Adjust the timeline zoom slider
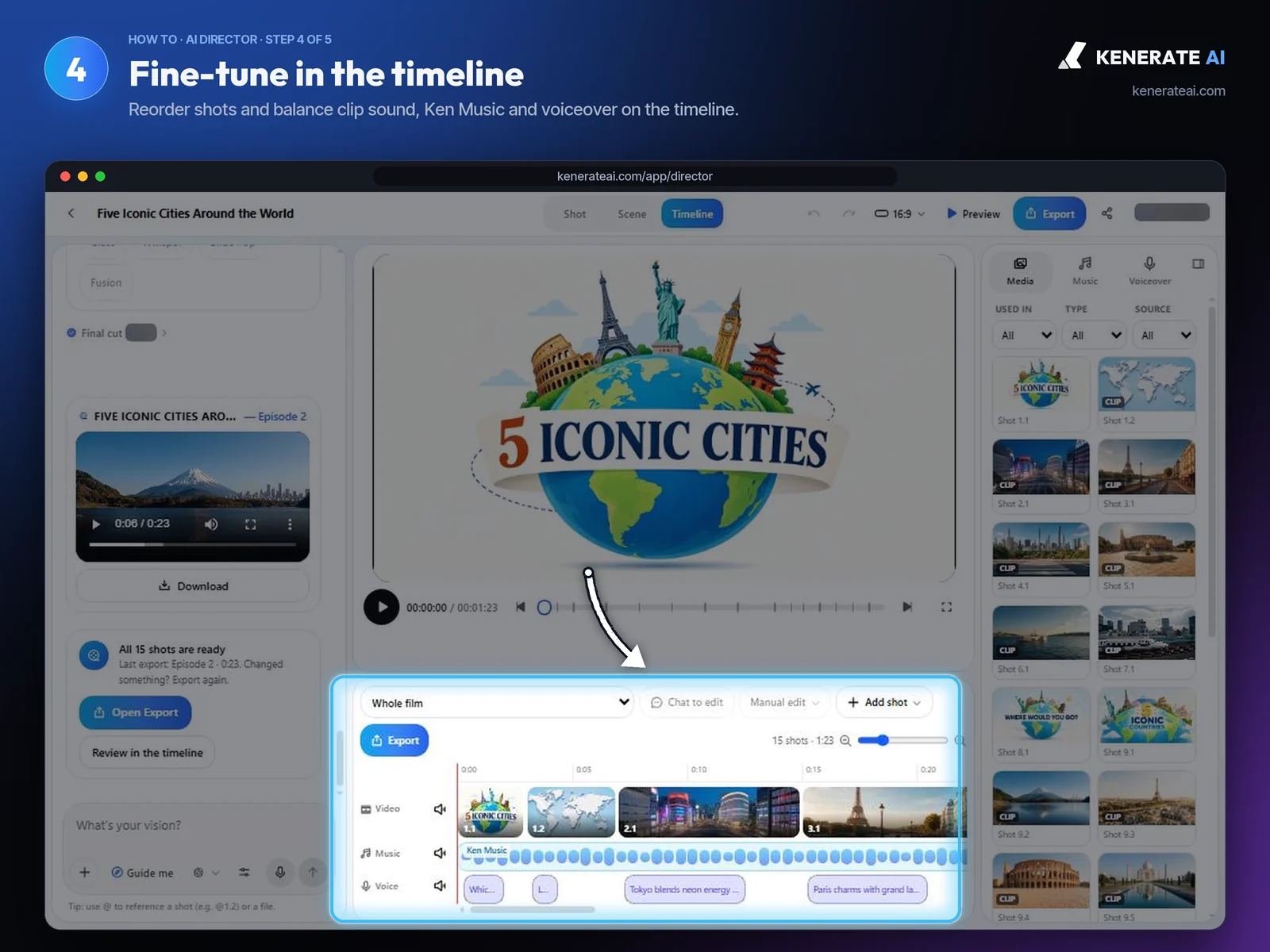The height and width of the screenshot is (952, 1270). point(902,740)
